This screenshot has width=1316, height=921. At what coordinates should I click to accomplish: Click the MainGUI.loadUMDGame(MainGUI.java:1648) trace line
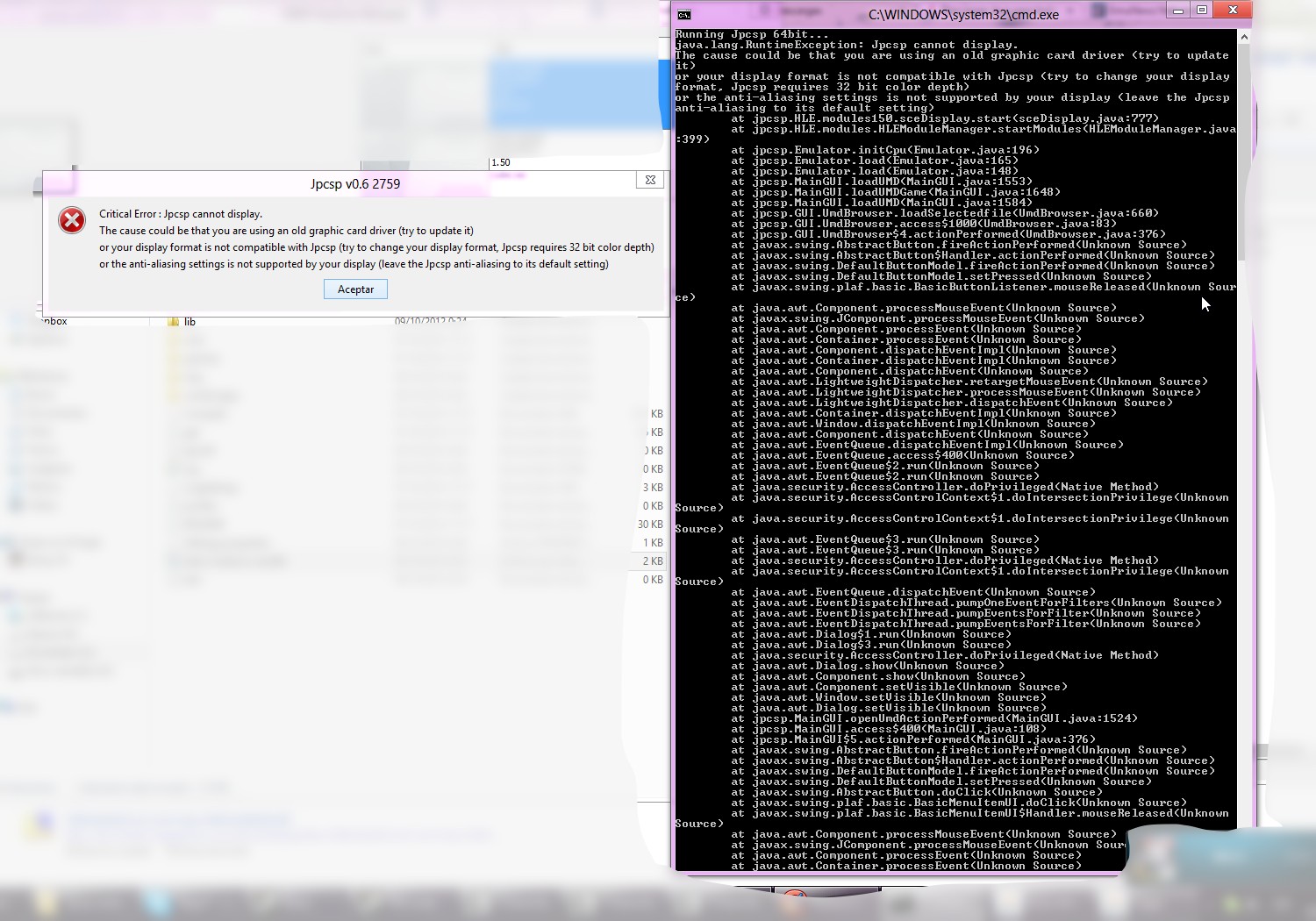click(x=896, y=192)
